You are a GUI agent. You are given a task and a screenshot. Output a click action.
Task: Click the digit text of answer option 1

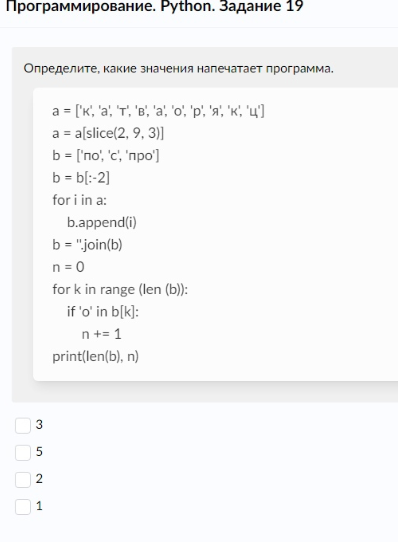(39, 506)
